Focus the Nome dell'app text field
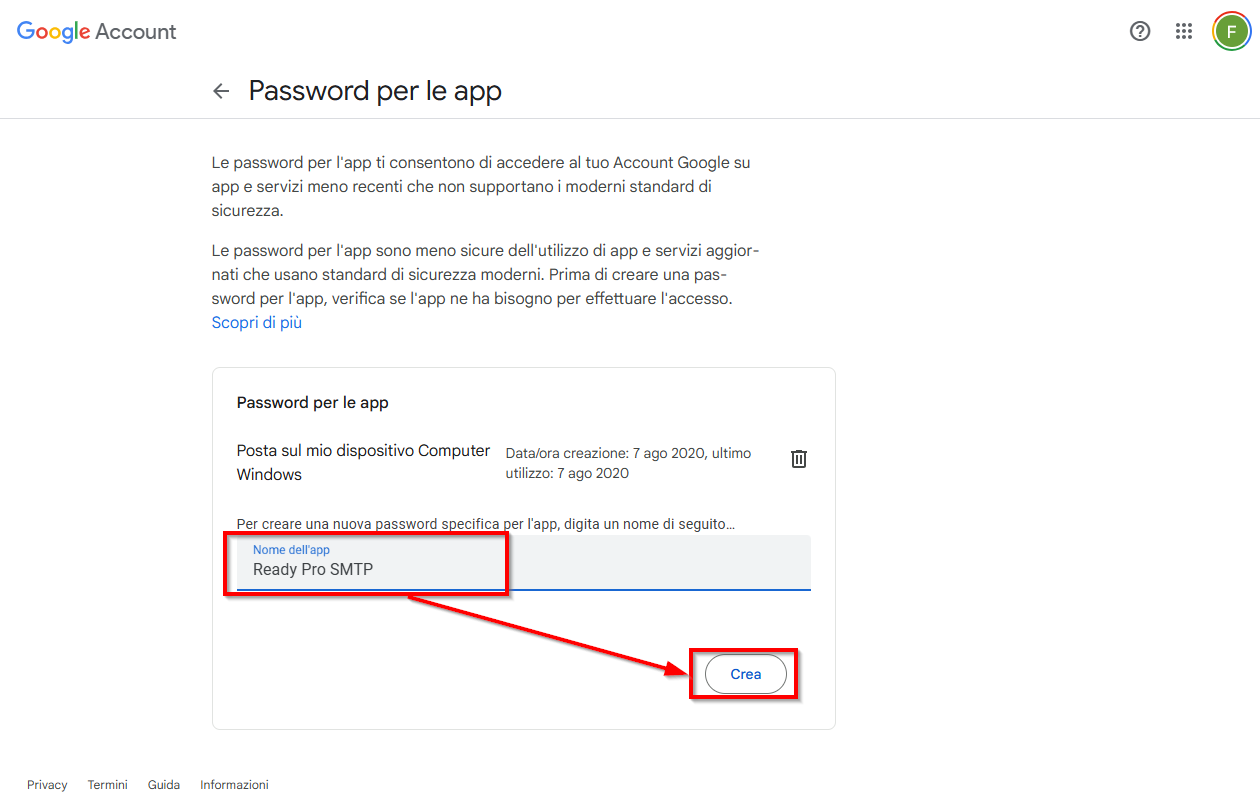 524,563
